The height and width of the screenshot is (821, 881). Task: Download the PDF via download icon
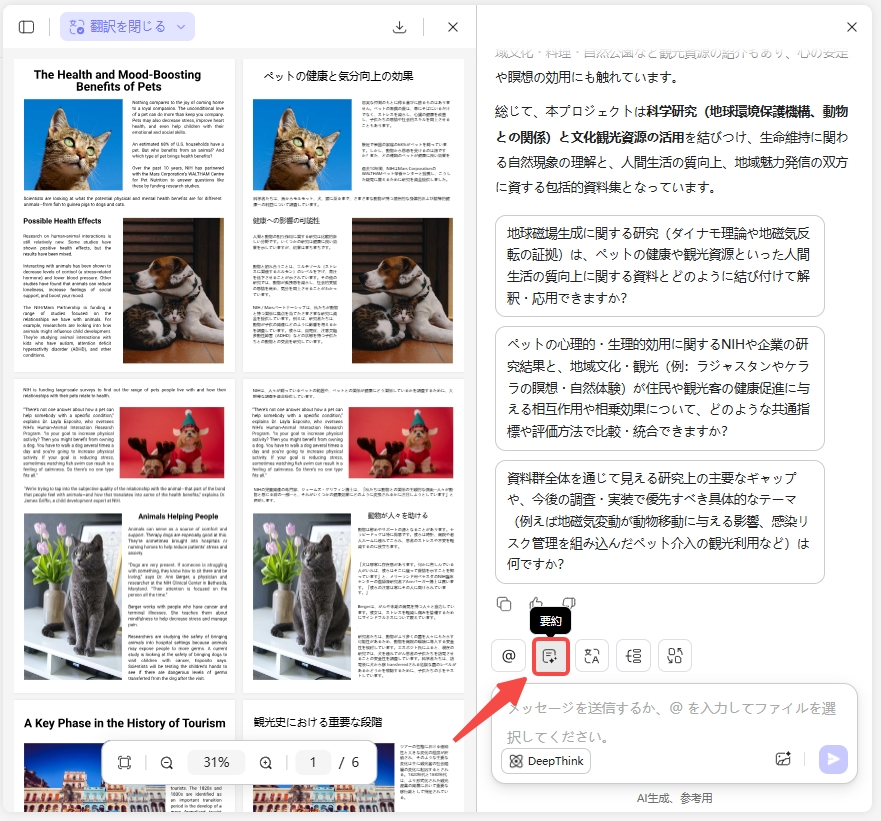point(399,27)
